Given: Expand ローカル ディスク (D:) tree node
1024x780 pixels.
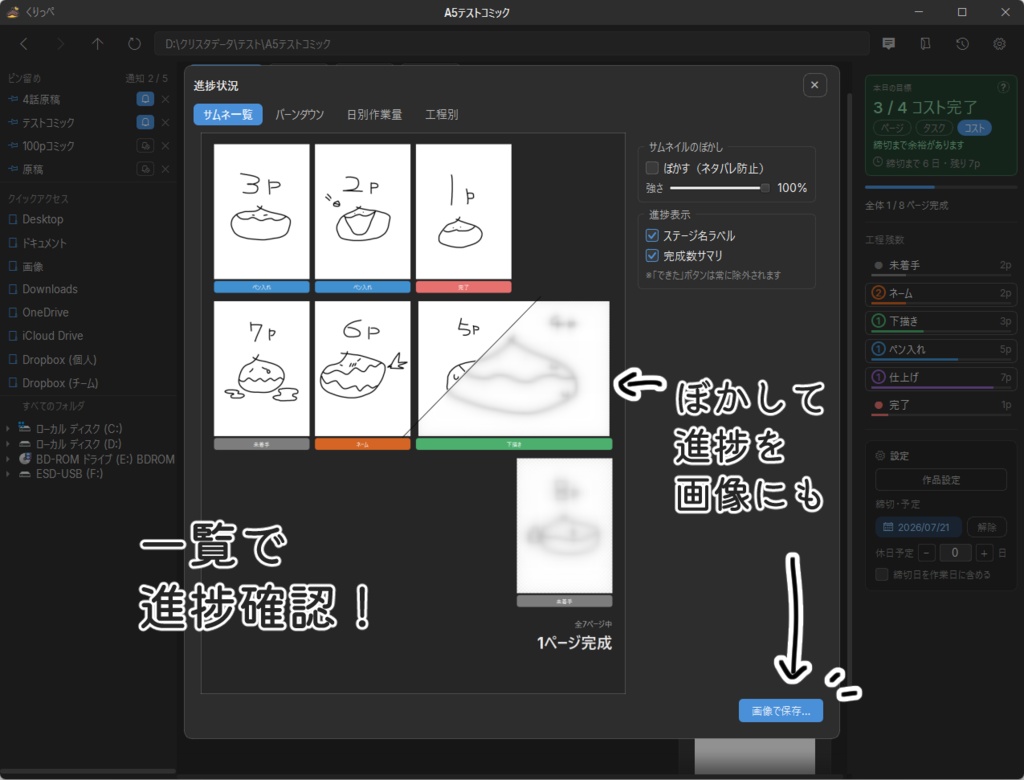Looking at the screenshot, I should 8,444.
